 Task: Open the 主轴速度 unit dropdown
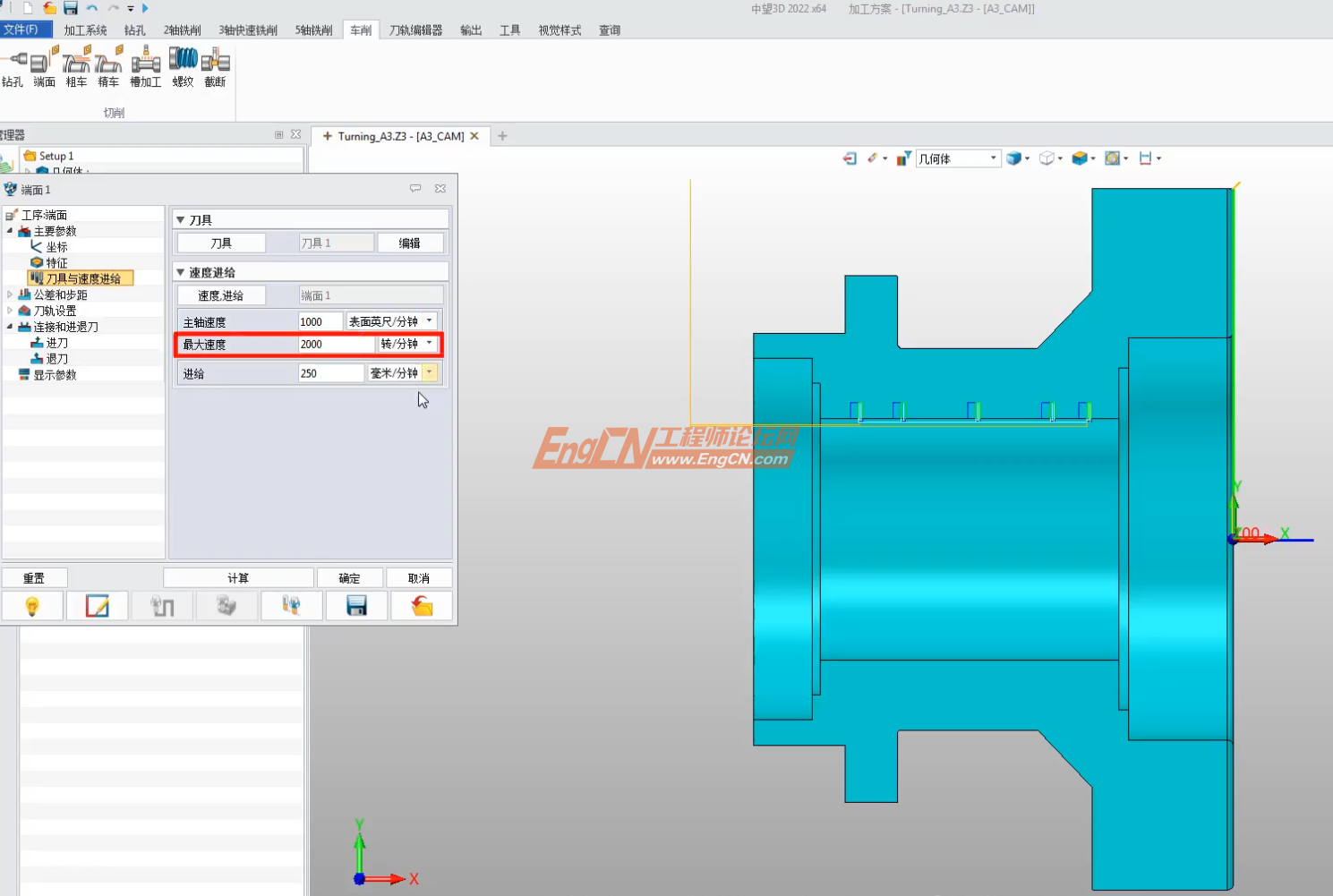[430, 321]
